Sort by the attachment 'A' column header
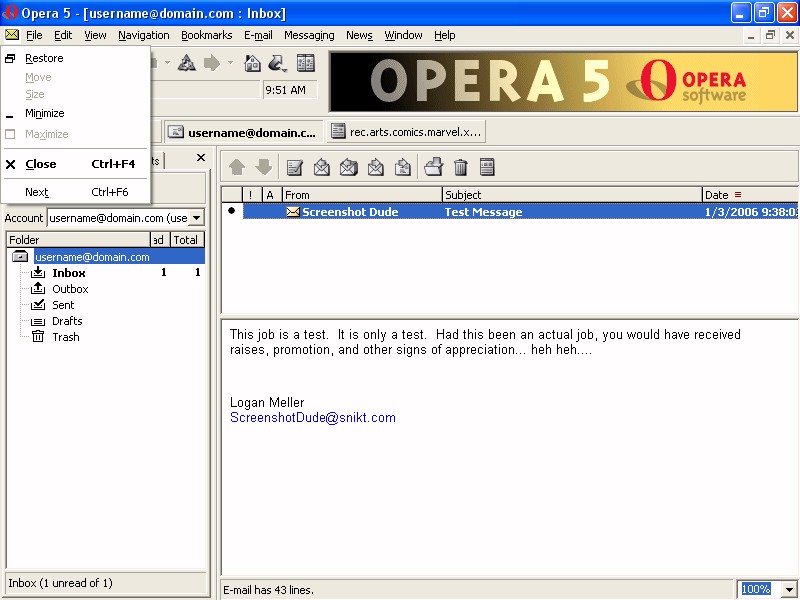 [272, 194]
